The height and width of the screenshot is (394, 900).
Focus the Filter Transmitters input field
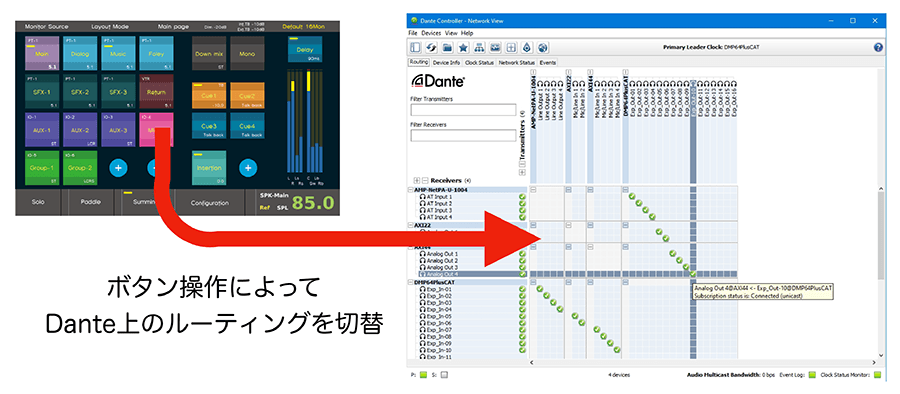(463, 110)
